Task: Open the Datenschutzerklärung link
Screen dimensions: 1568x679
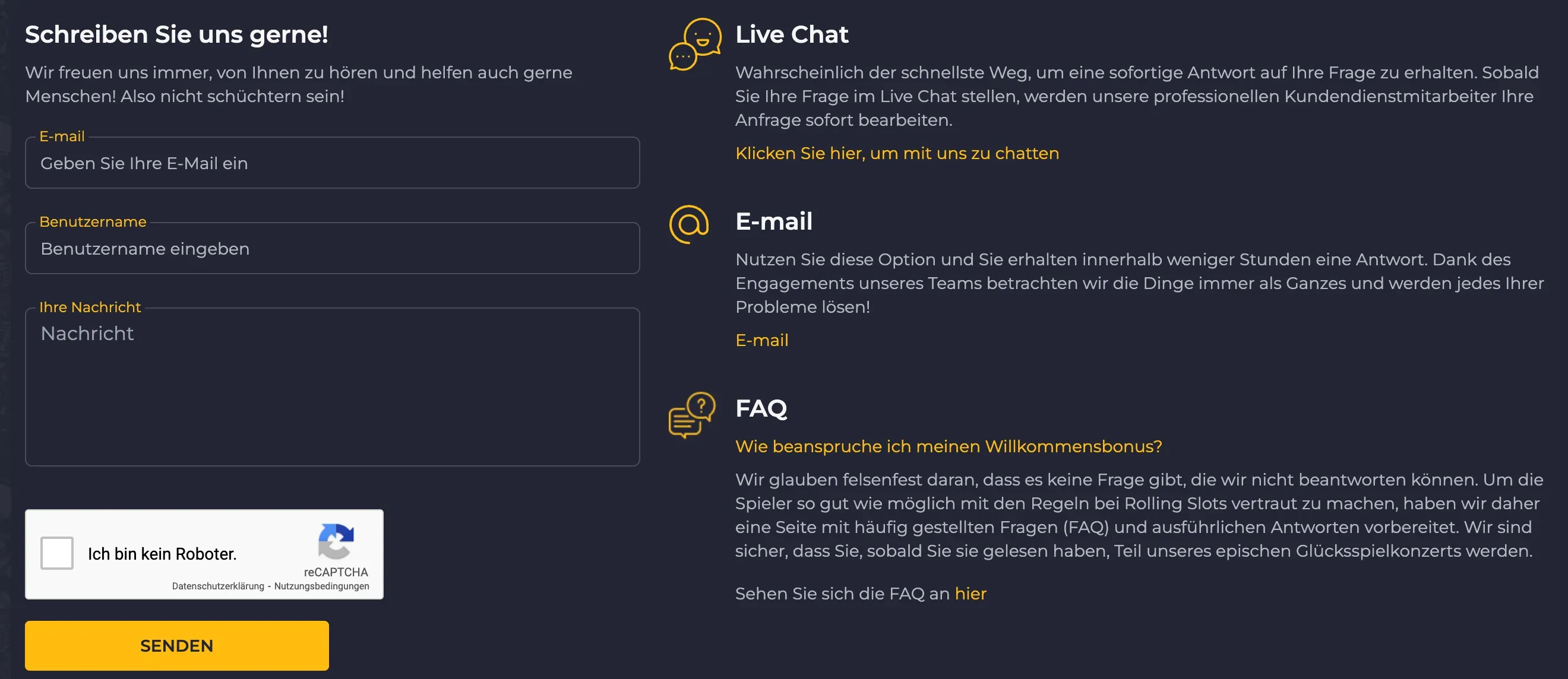Action: click(x=218, y=585)
